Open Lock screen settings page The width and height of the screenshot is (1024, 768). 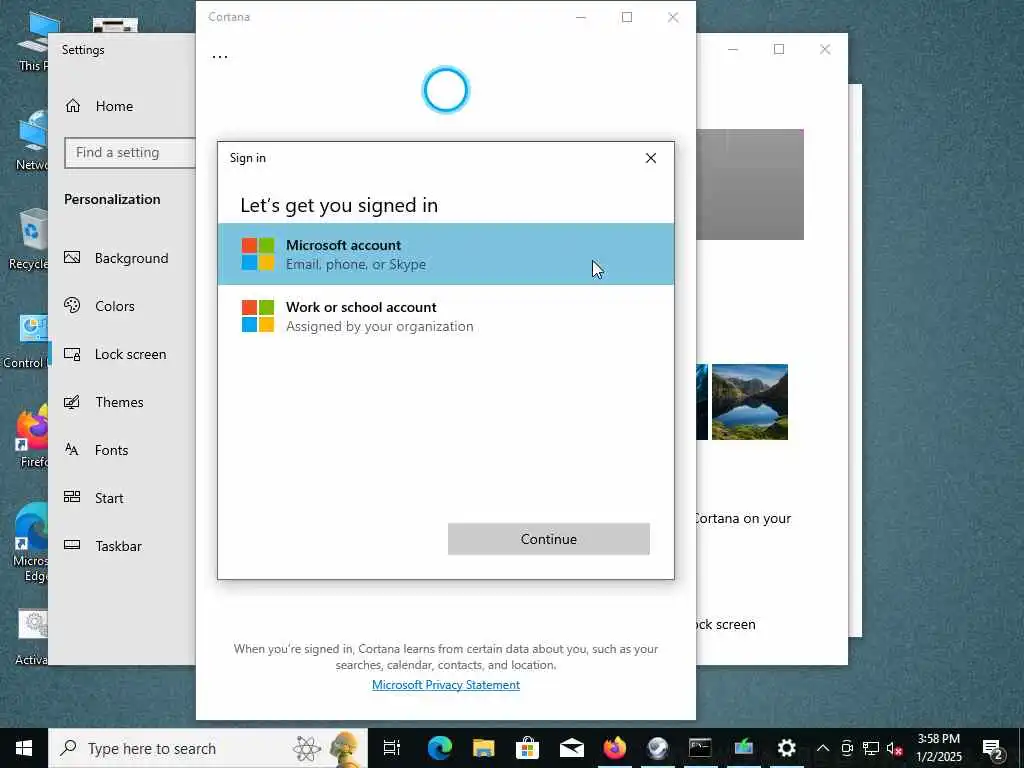click(121, 354)
